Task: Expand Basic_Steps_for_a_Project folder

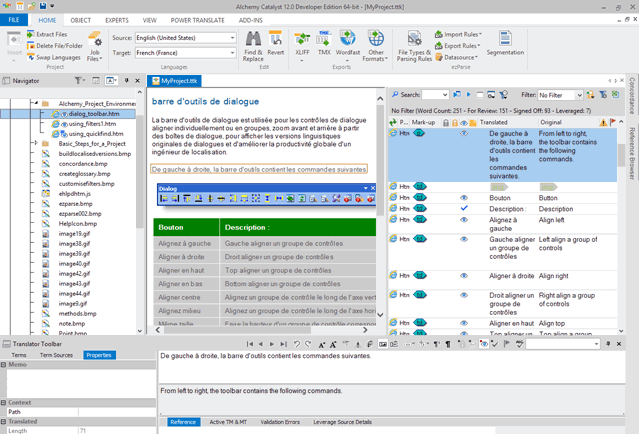Action: [x=36, y=143]
